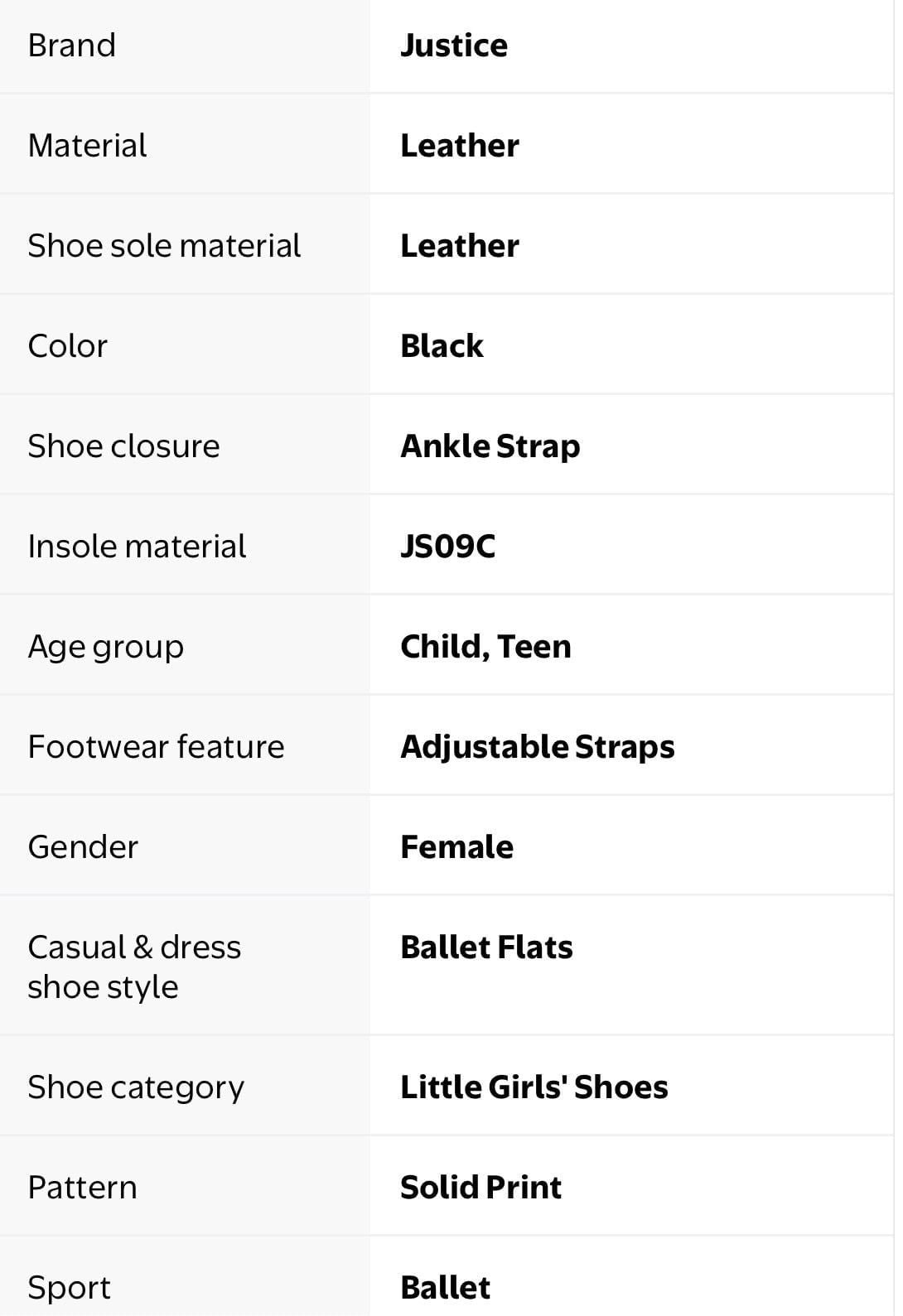Select the Child, Teen value
The width and height of the screenshot is (903, 1316).
coord(485,647)
